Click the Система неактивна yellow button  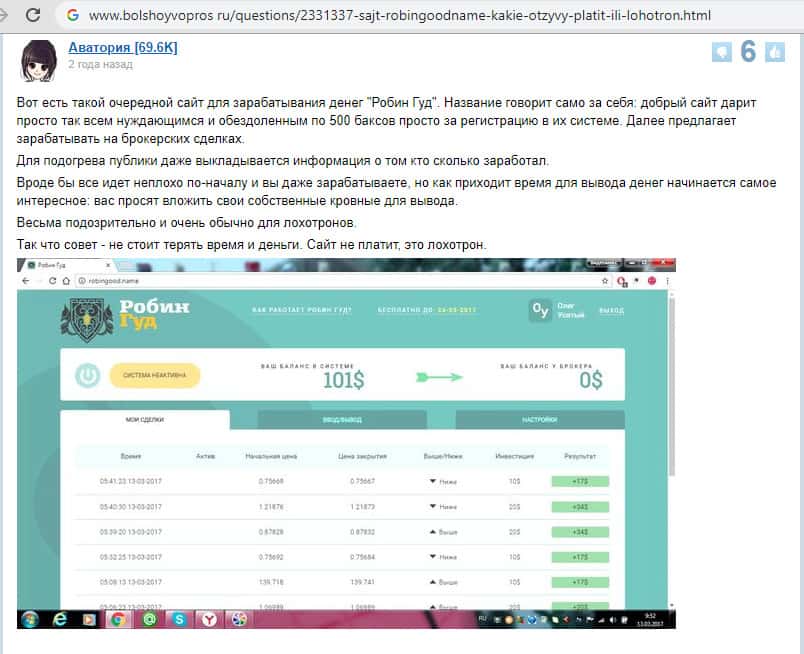coord(154,376)
